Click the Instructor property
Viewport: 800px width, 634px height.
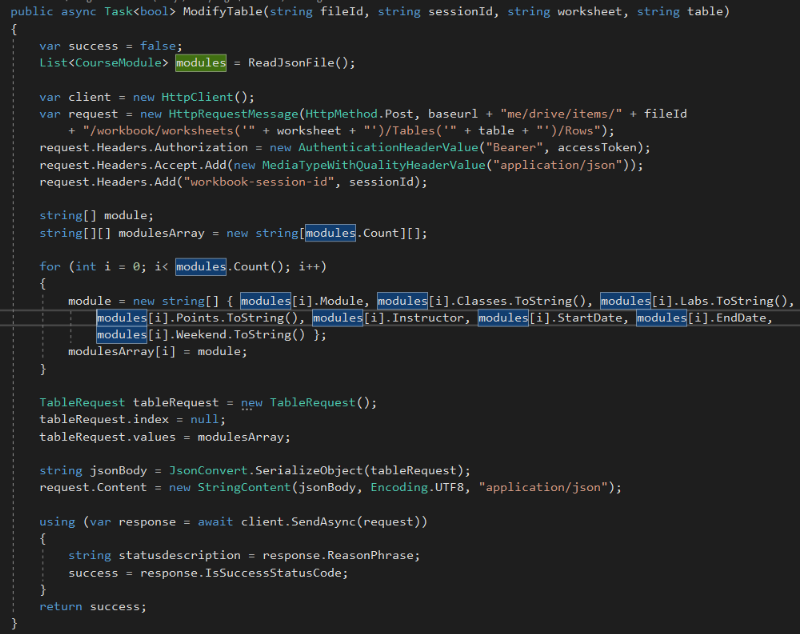pyautogui.click(x=428, y=318)
